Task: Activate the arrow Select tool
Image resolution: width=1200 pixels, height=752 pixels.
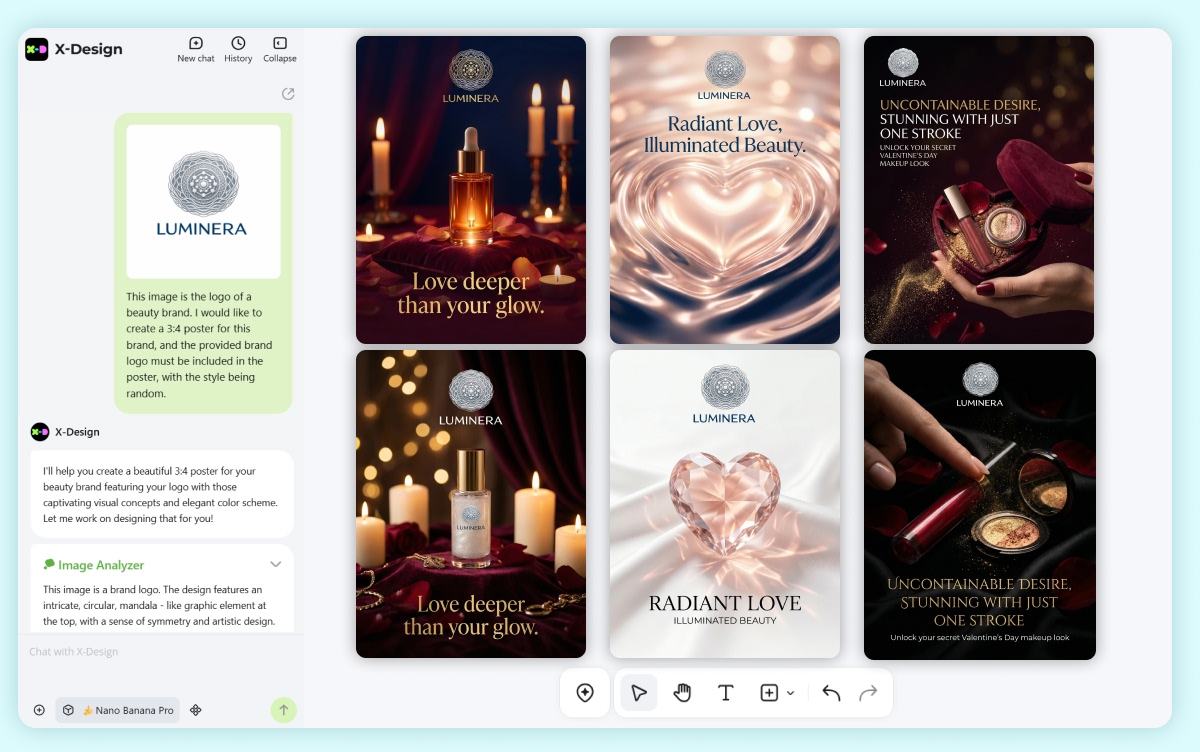Action: [639, 693]
